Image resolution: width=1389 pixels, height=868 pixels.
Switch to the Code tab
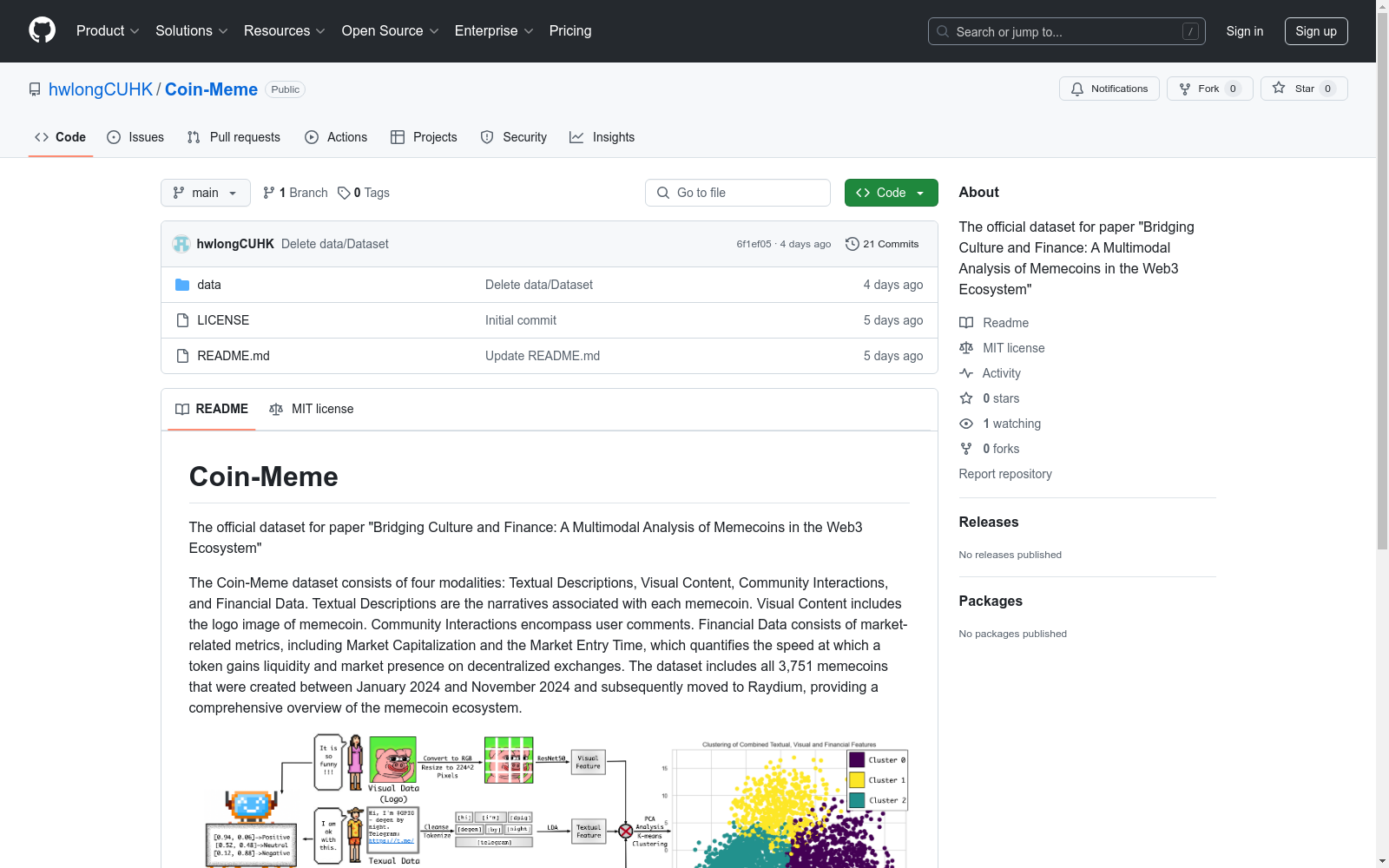[61, 137]
